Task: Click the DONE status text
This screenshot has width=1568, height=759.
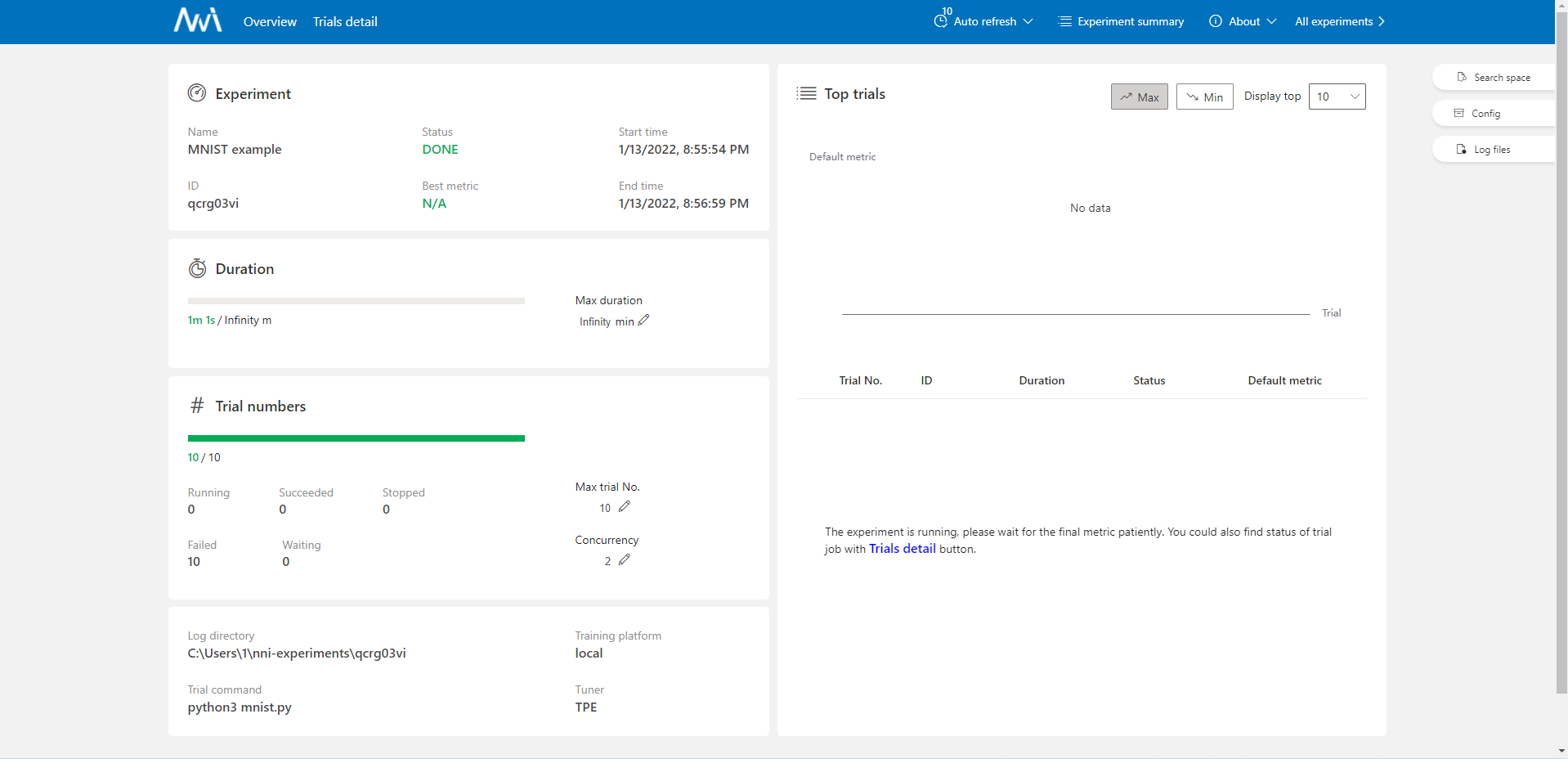Action: click(x=440, y=150)
